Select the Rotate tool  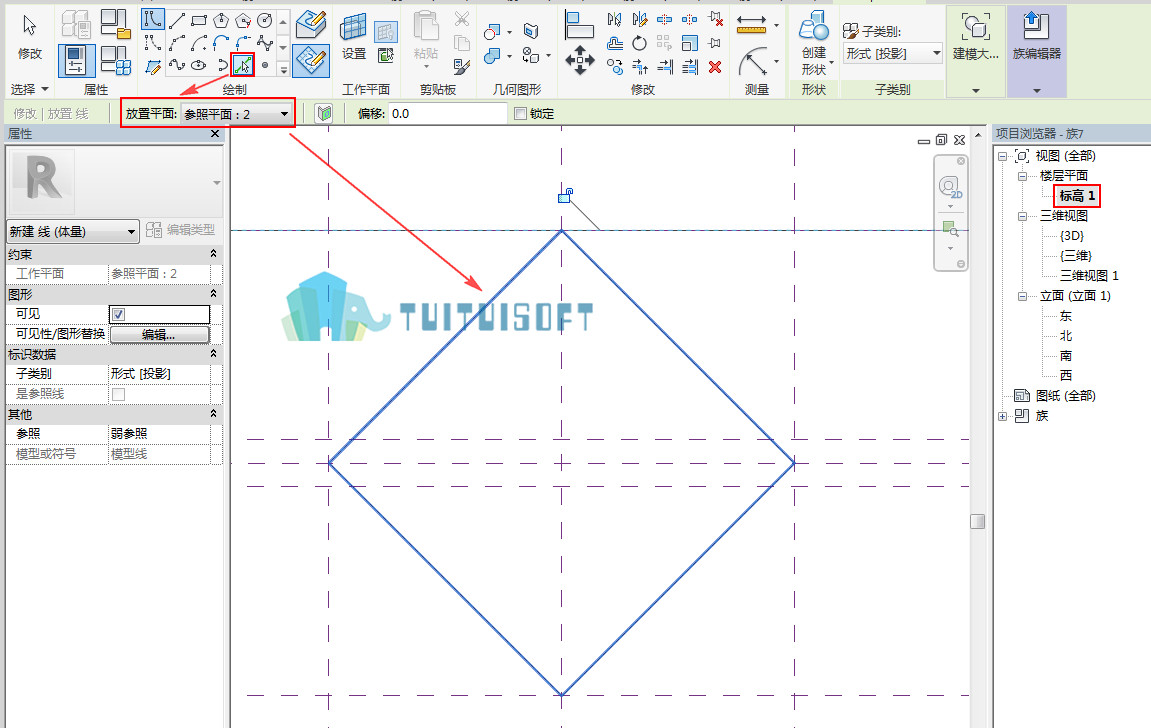pos(639,43)
